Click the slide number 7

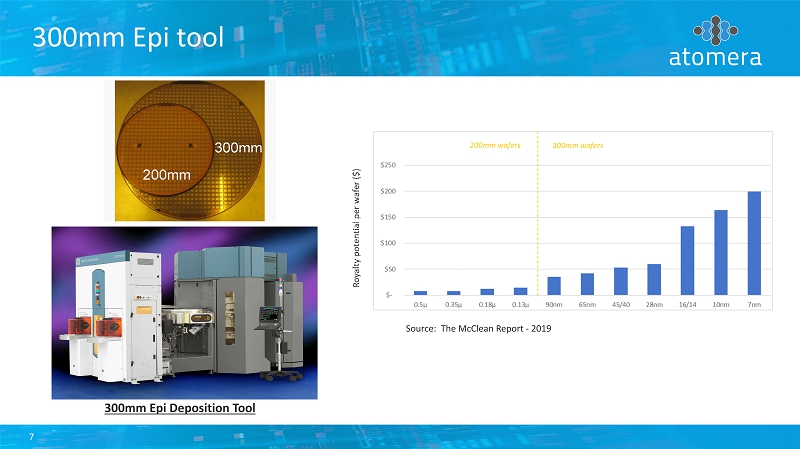[x=32, y=437]
